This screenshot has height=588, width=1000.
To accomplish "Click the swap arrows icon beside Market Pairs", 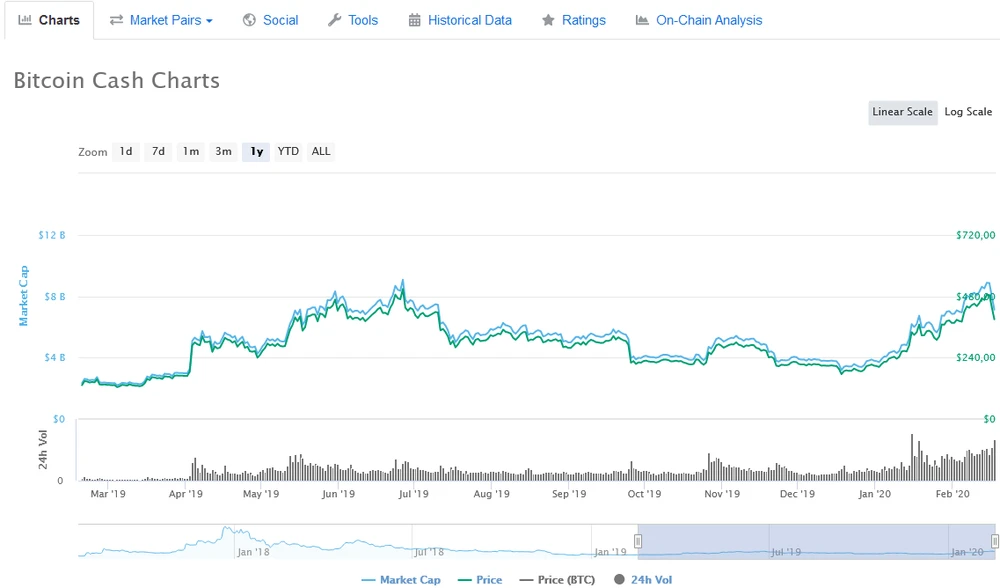I will coord(116,20).
